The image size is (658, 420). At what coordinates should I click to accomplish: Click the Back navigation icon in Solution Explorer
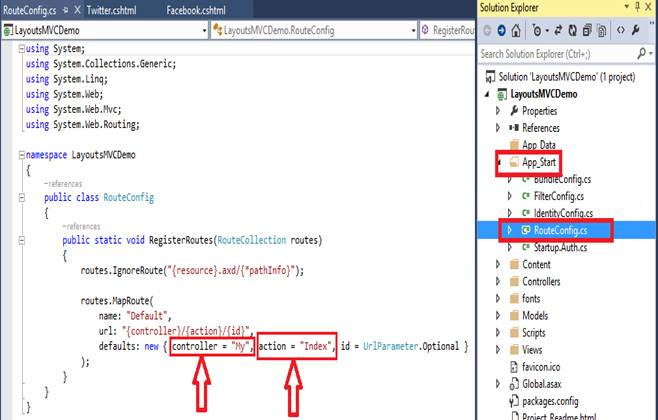coord(487,30)
